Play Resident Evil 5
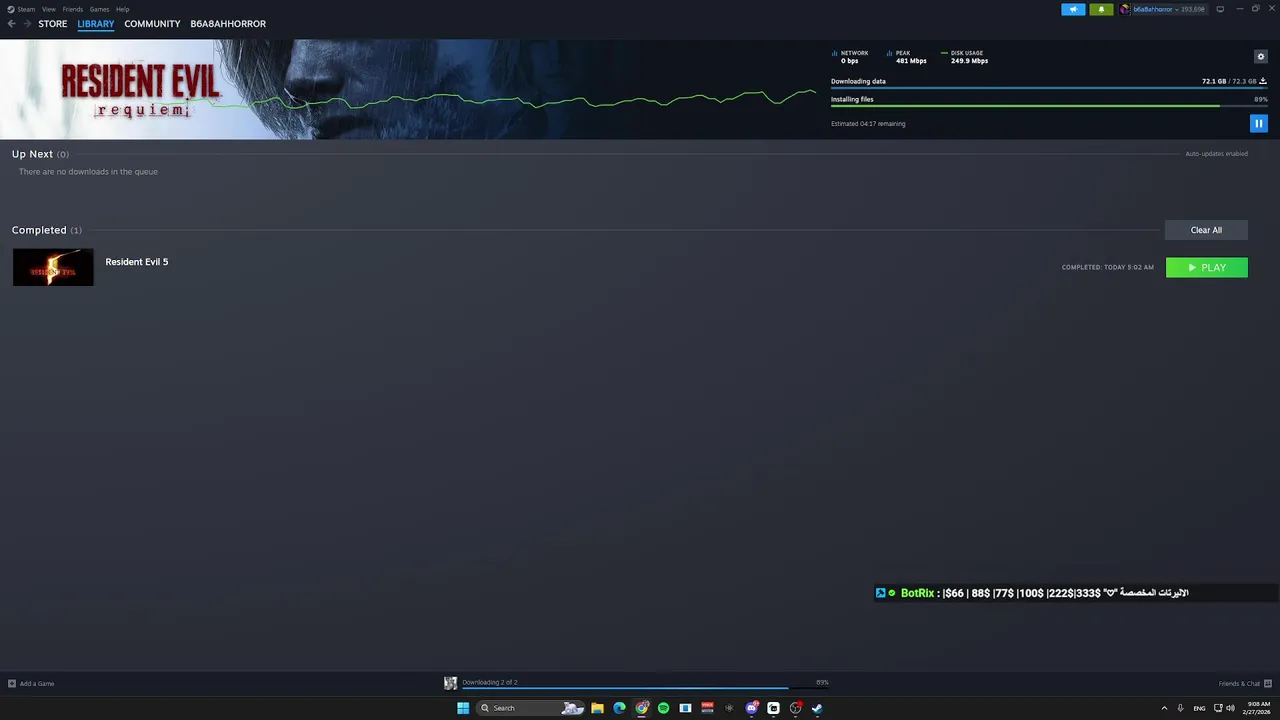 [x=1207, y=267]
